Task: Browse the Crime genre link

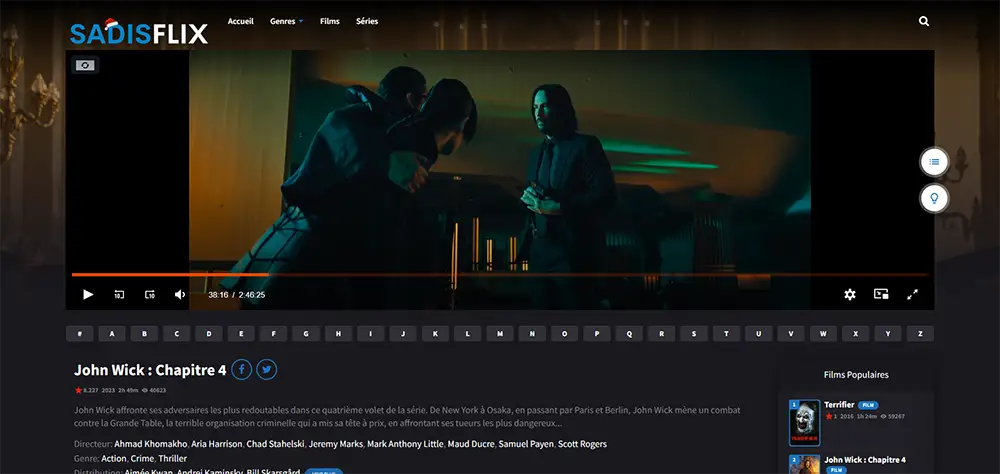Action: tap(142, 459)
